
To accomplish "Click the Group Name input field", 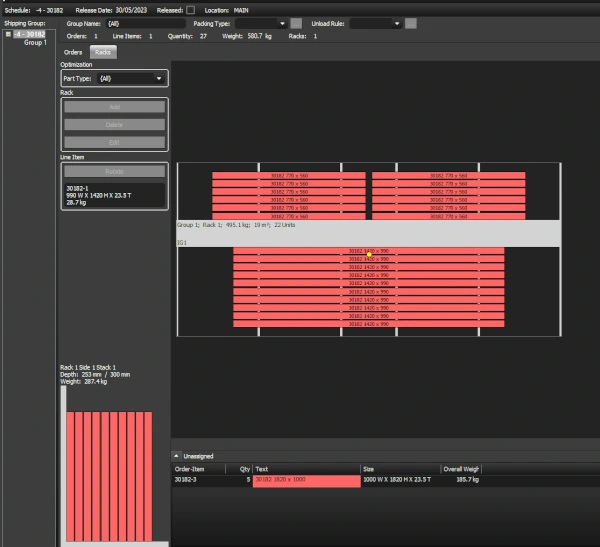I will [x=145, y=24].
